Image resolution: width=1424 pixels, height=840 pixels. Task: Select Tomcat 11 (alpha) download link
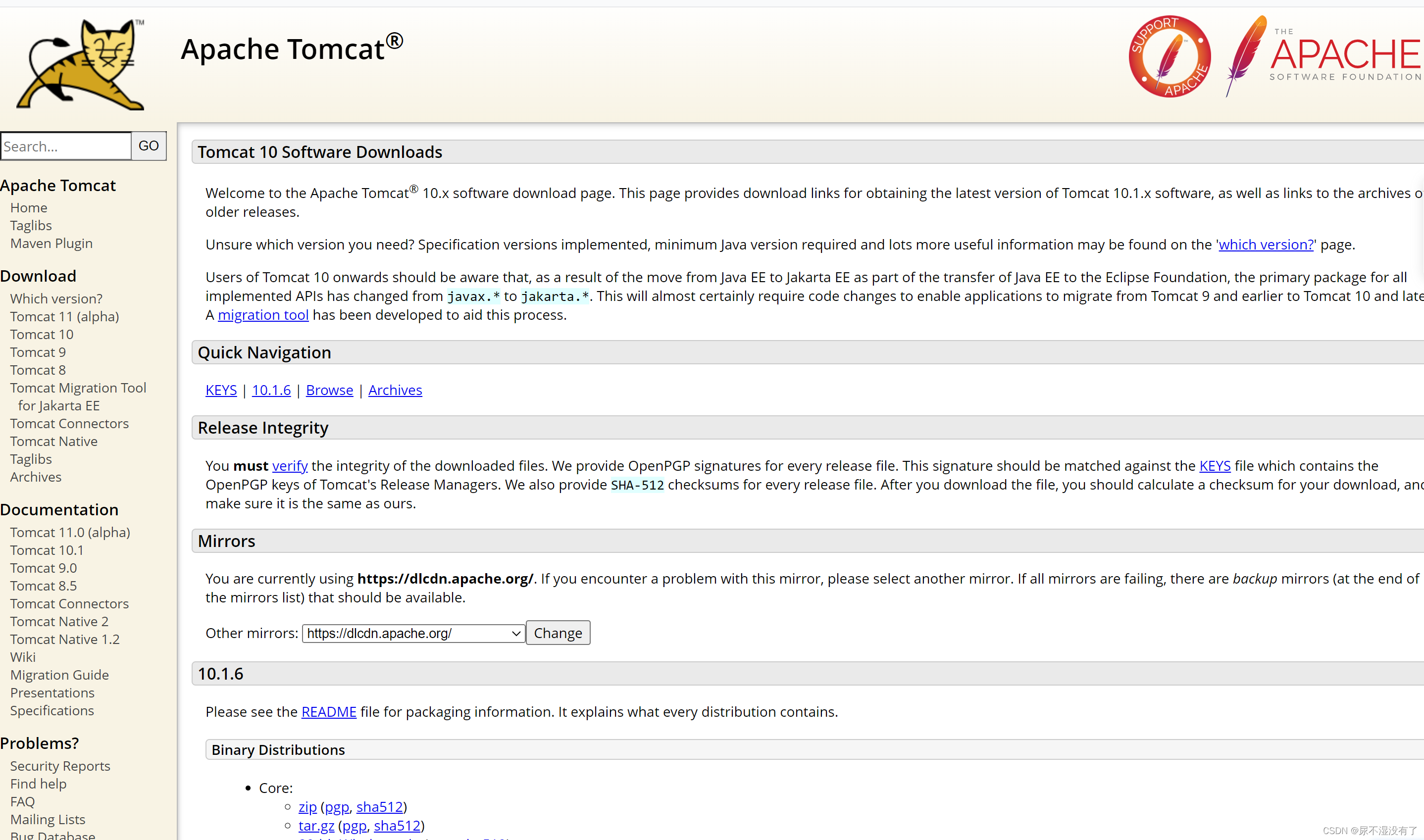64,316
